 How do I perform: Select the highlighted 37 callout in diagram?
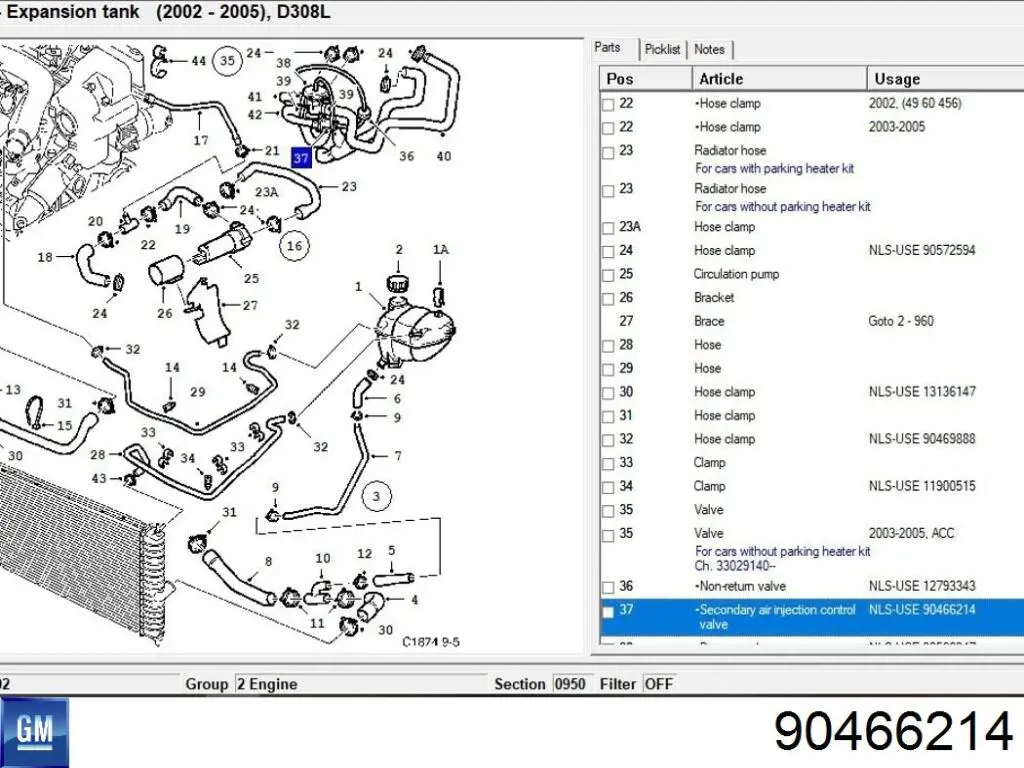point(300,157)
